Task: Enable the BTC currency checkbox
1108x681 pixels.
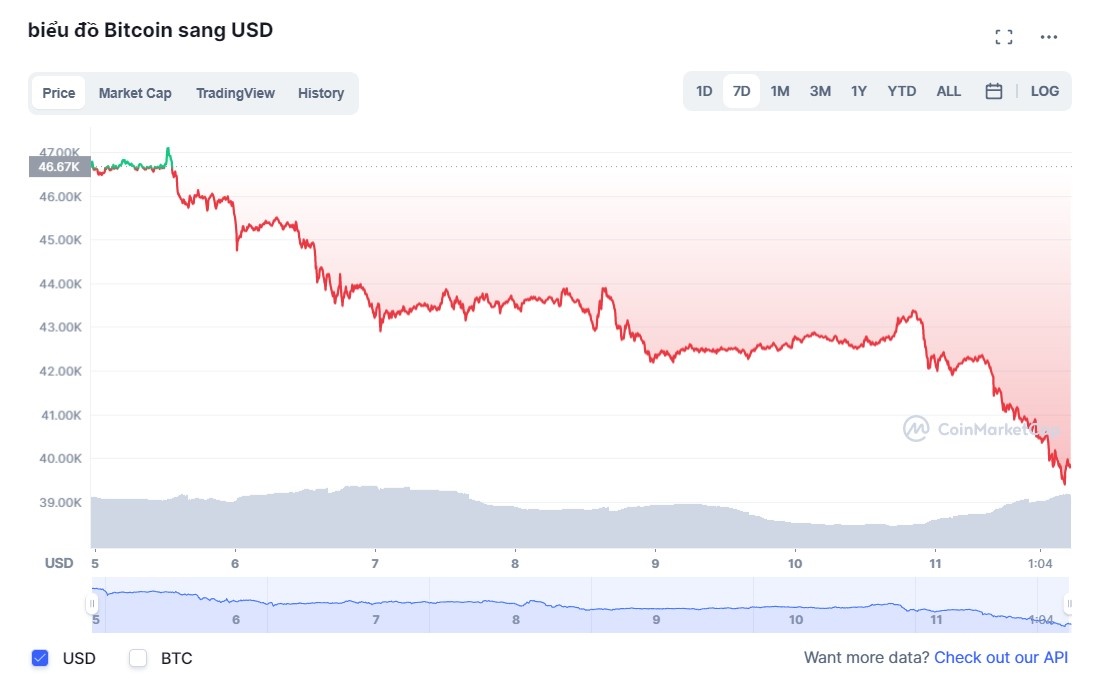Action: (137, 658)
